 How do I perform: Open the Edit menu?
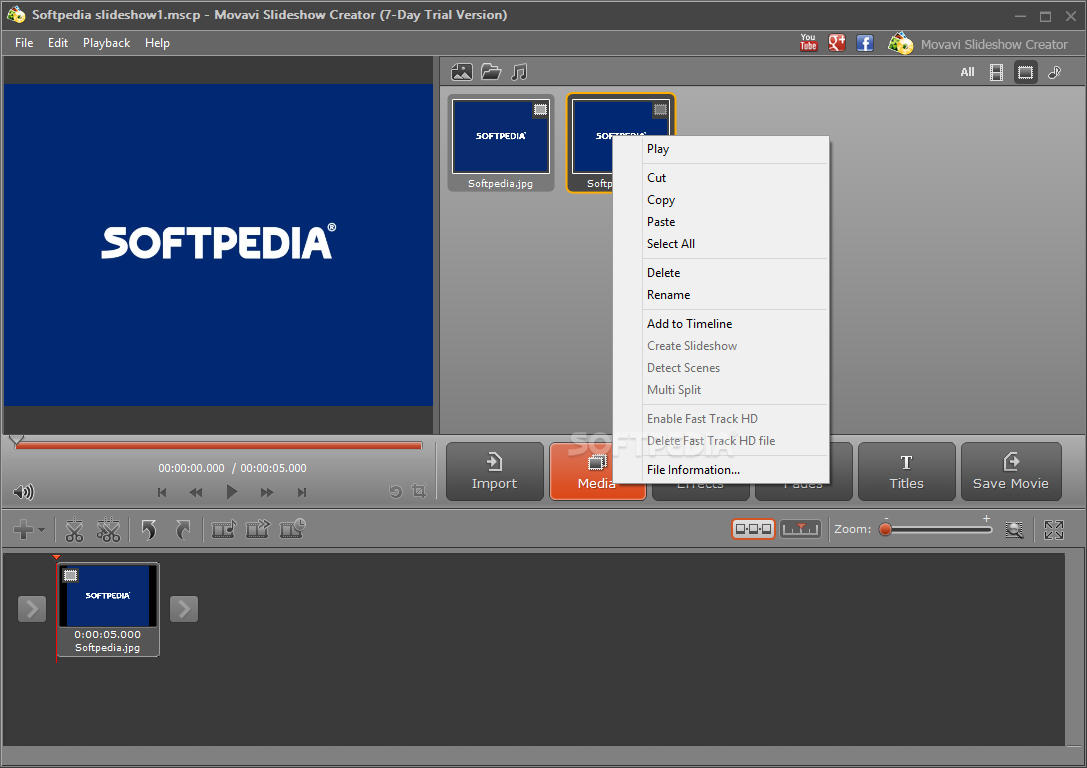point(58,43)
